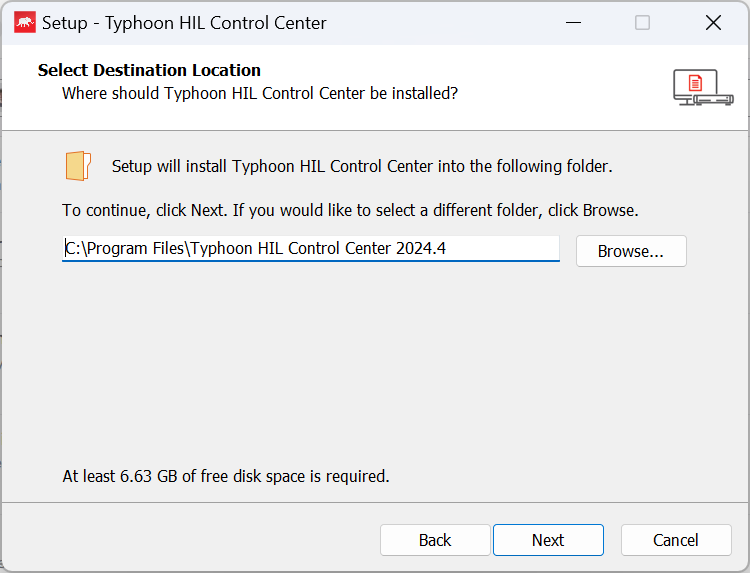Click the greyed-out maximize window icon
The image size is (750, 573).
tap(643, 22)
